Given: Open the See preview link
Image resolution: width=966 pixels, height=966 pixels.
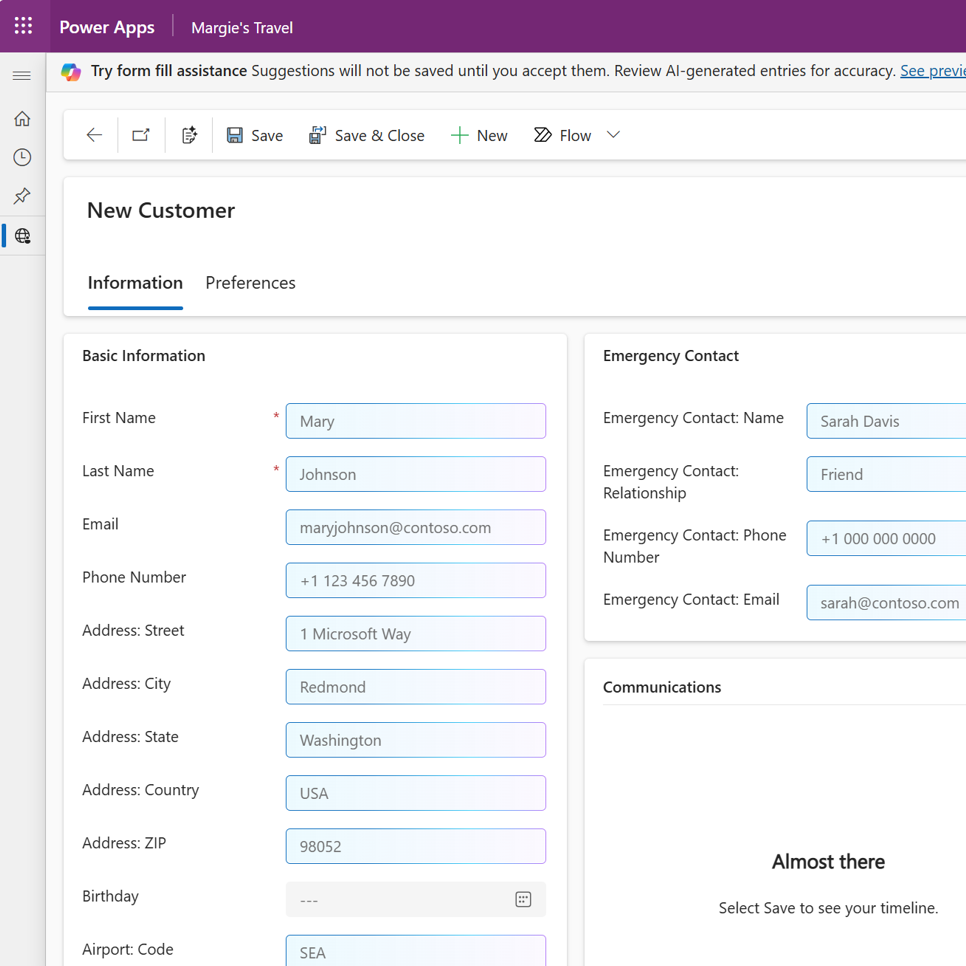Looking at the screenshot, I should point(933,71).
